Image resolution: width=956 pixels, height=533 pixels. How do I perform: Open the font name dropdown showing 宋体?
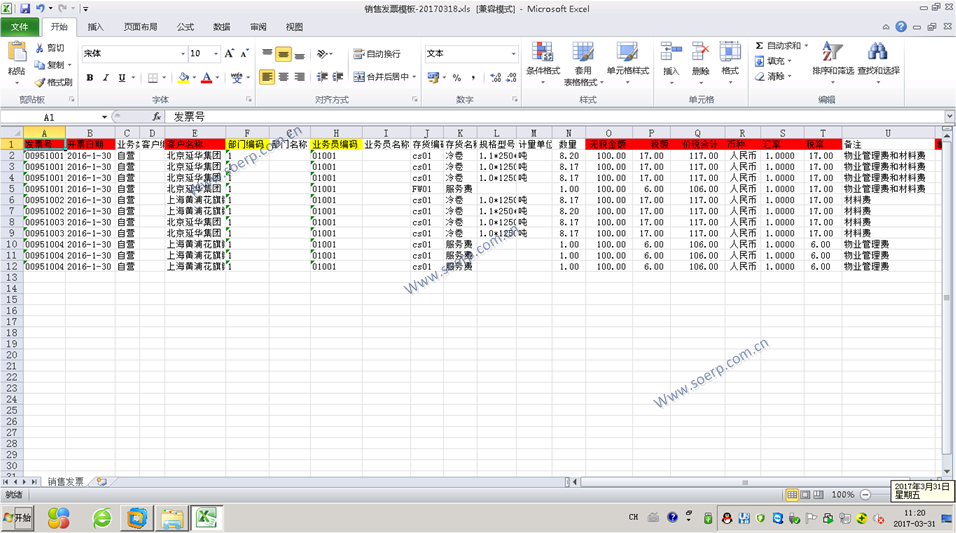182,54
